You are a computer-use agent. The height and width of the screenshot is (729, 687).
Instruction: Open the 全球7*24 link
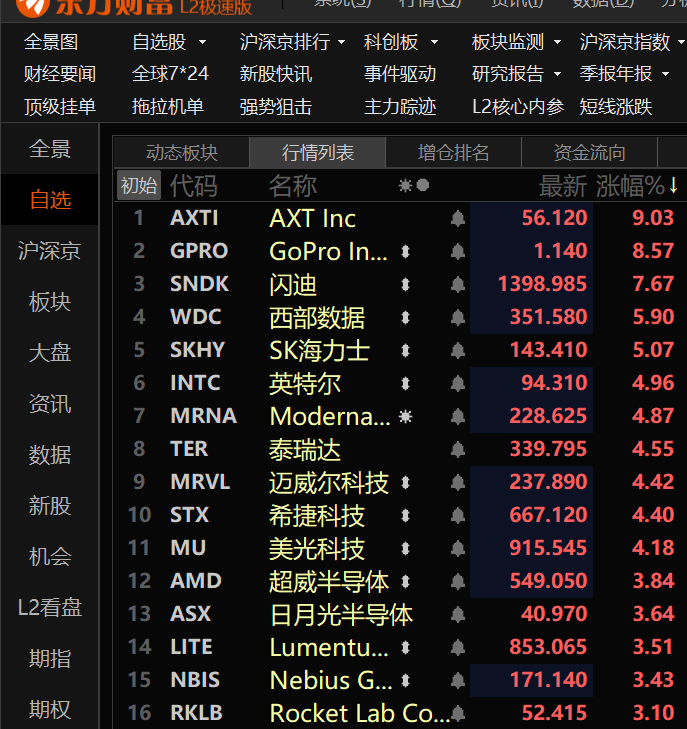170,74
